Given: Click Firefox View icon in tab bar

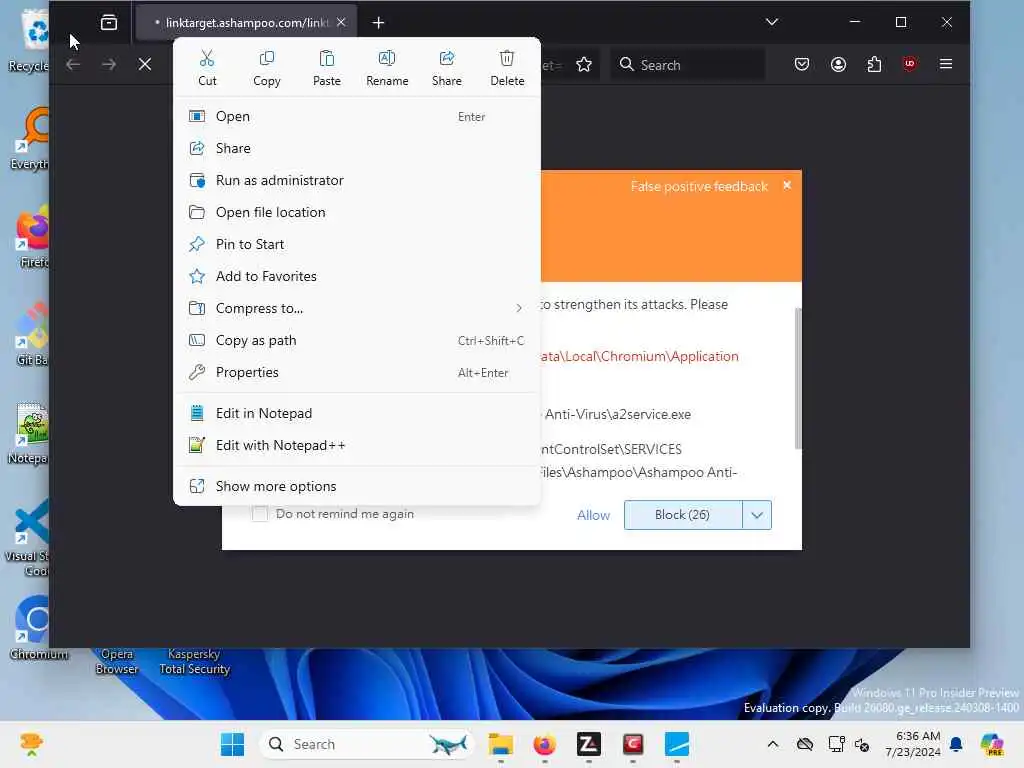Looking at the screenshot, I should (109, 23).
